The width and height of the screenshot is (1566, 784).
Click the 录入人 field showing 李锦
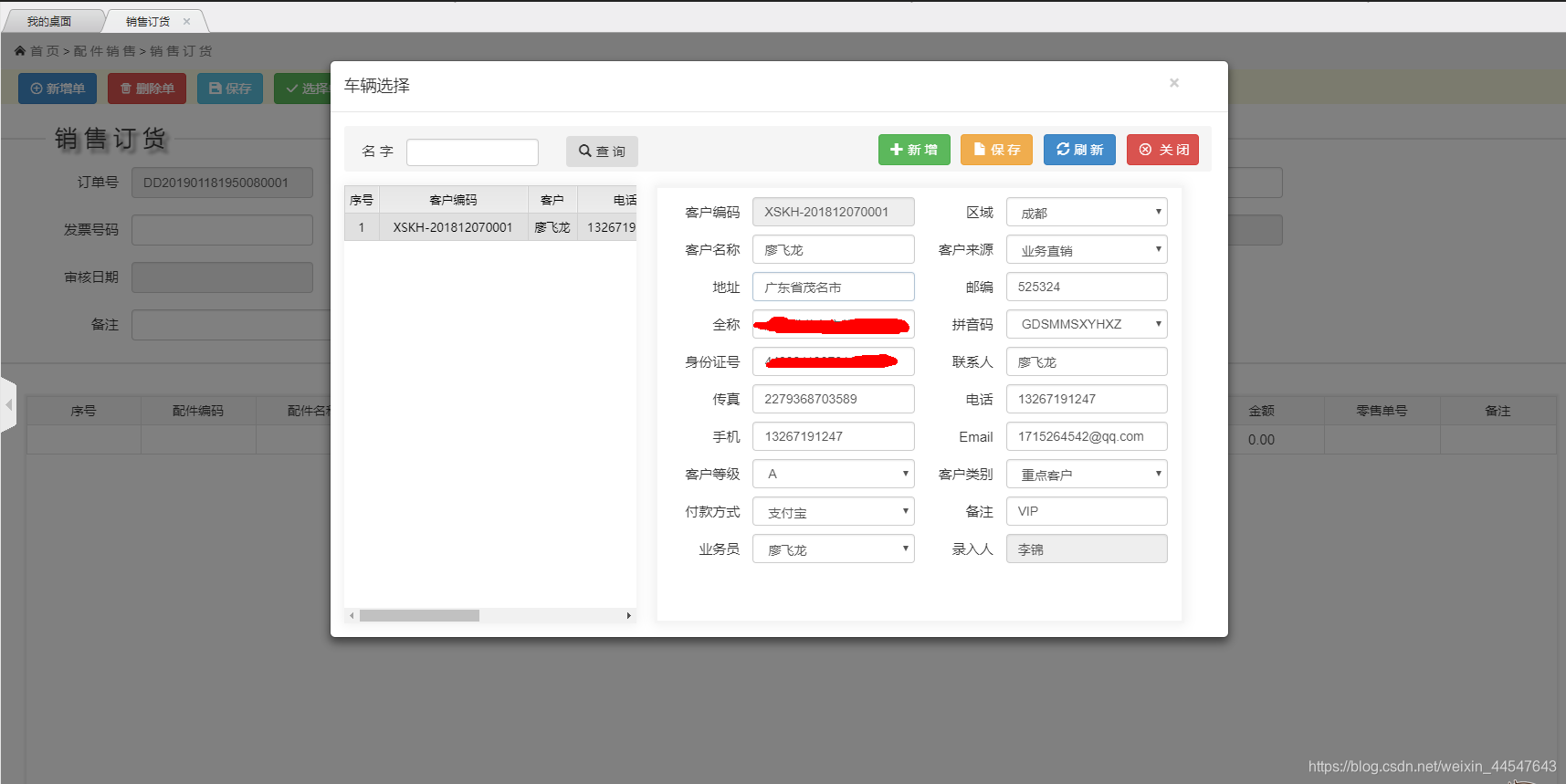(1087, 549)
